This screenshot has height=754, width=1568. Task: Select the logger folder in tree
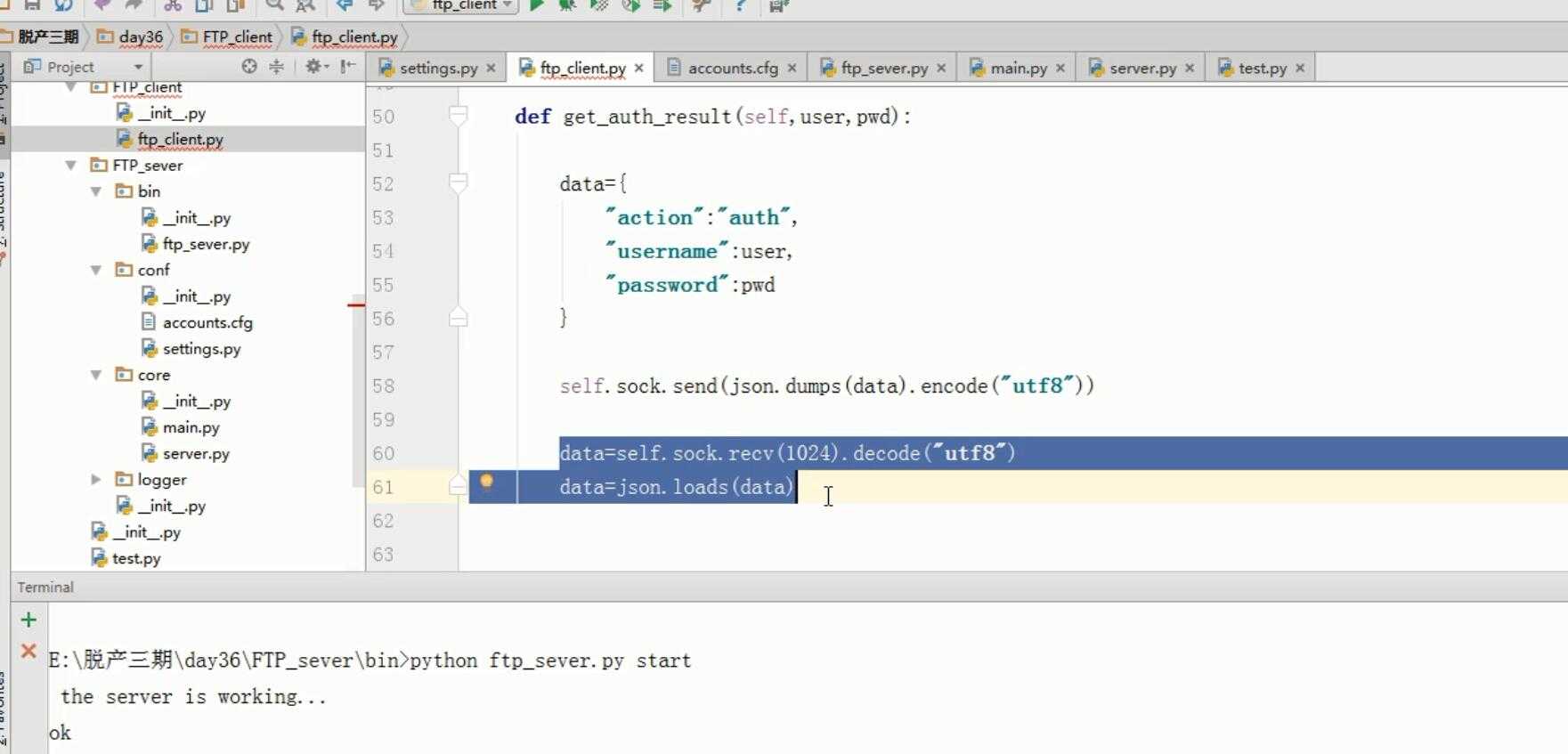[x=161, y=480]
